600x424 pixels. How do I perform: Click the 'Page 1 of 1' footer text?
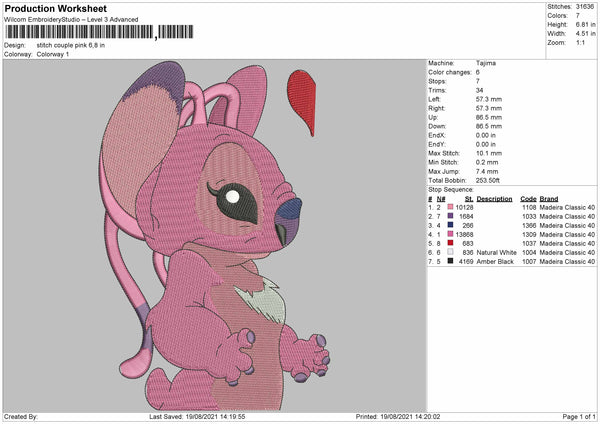click(x=579, y=417)
